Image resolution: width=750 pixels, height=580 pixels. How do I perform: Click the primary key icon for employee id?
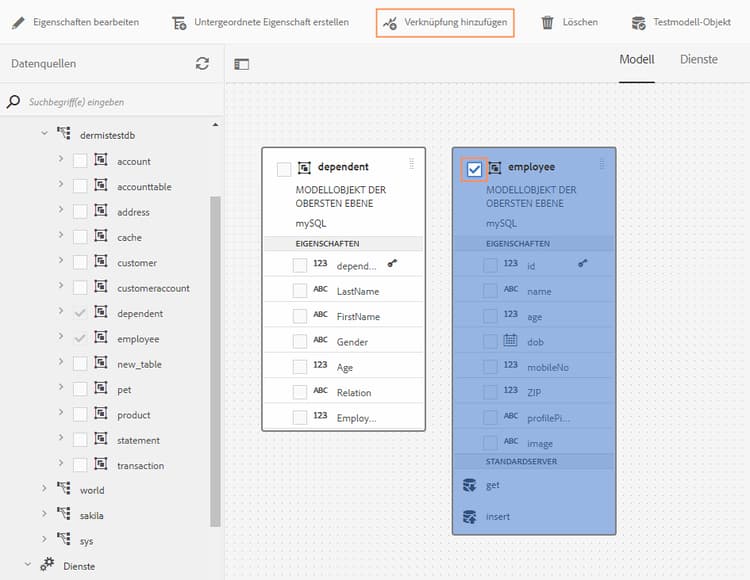click(583, 263)
